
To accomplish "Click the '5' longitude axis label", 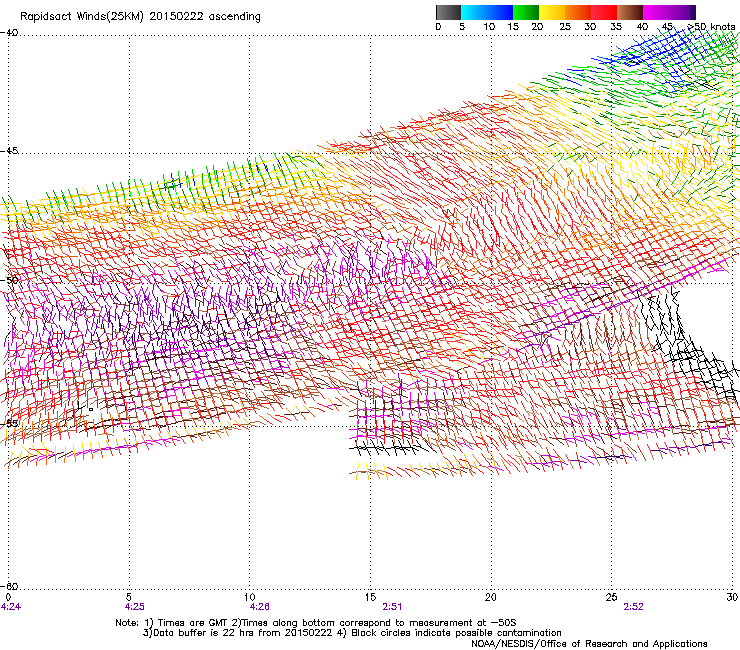I will point(129,597).
